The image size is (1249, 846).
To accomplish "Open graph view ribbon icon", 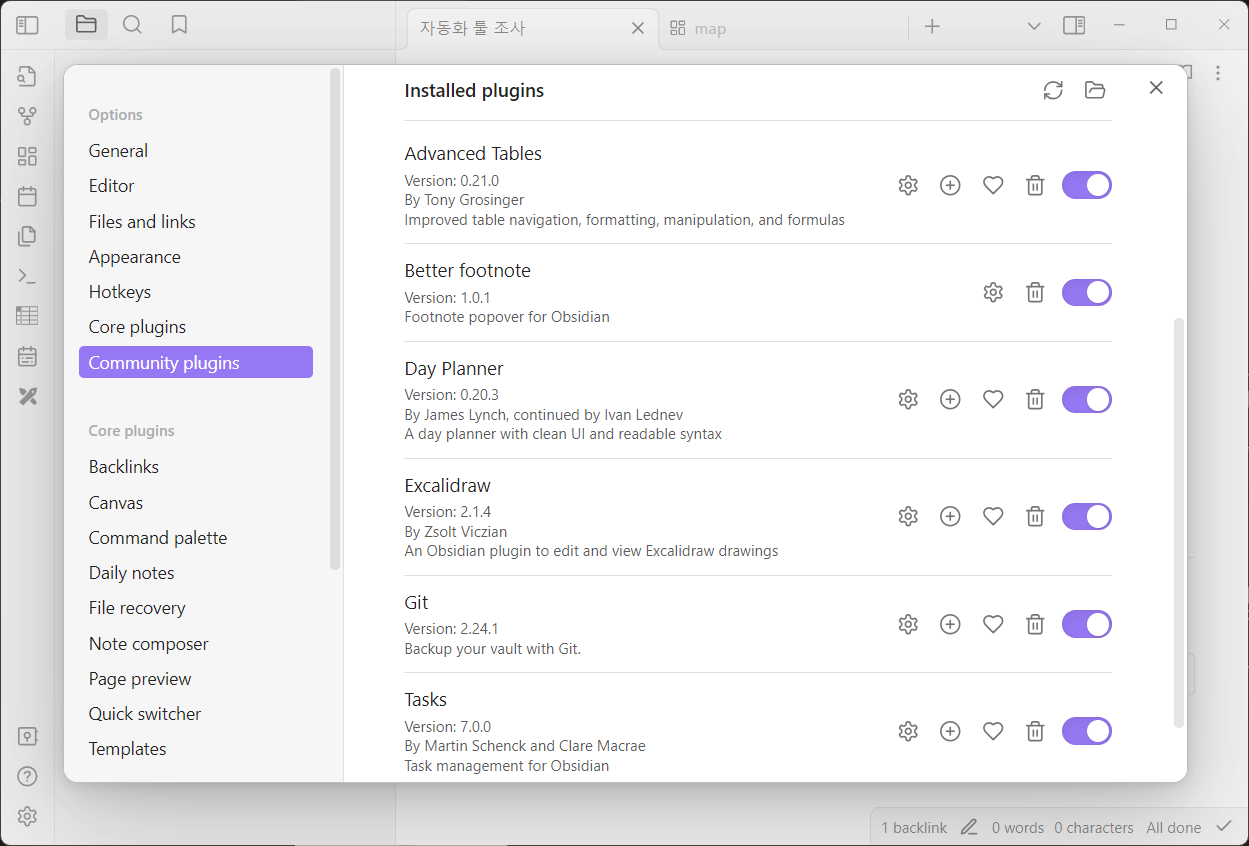I will click(x=27, y=117).
